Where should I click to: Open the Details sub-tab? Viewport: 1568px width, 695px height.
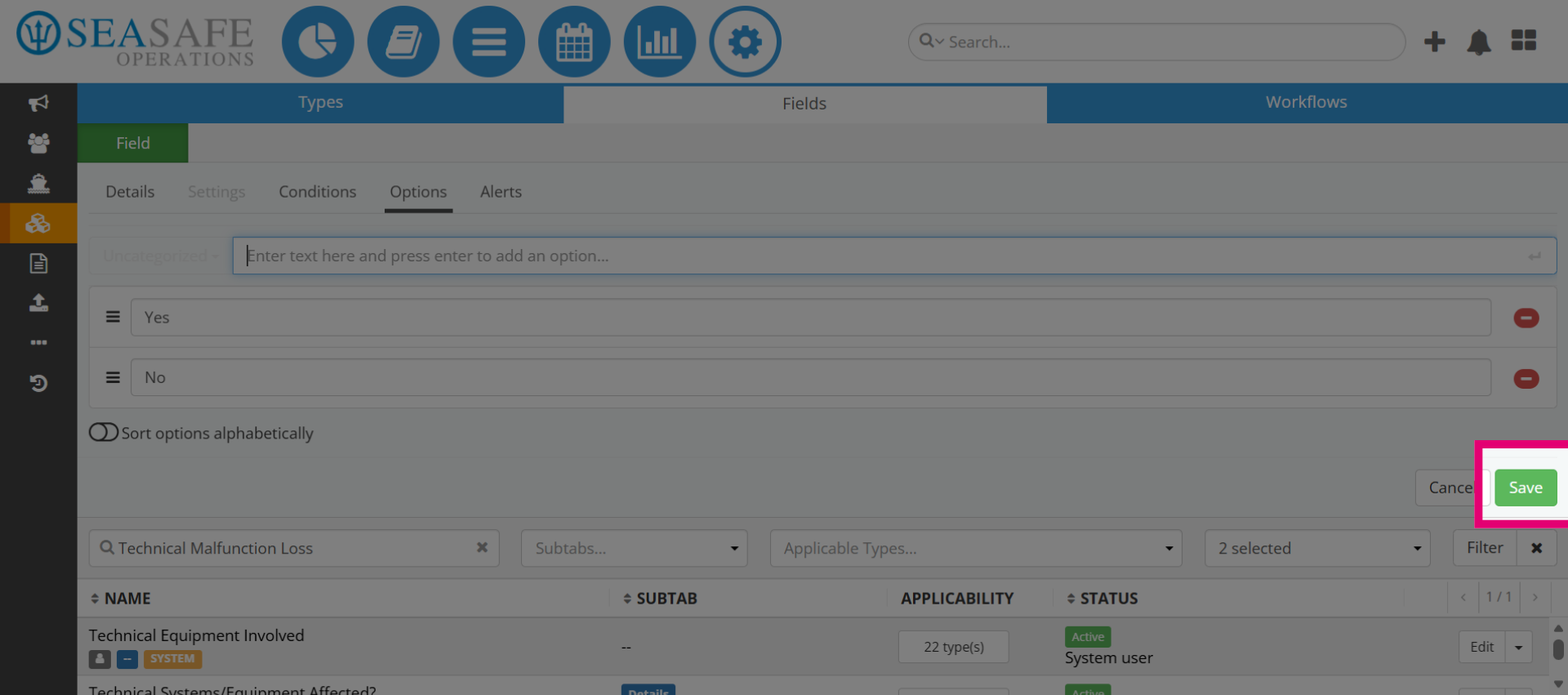[130, 192]
